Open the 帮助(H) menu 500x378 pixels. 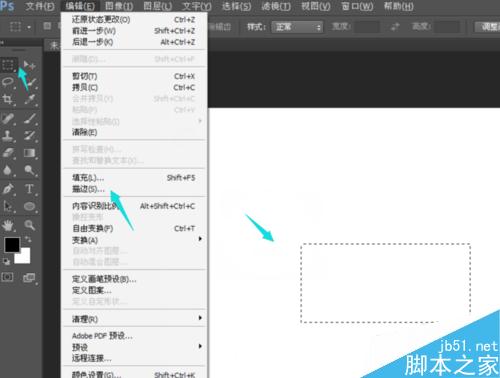coord(399,6)
